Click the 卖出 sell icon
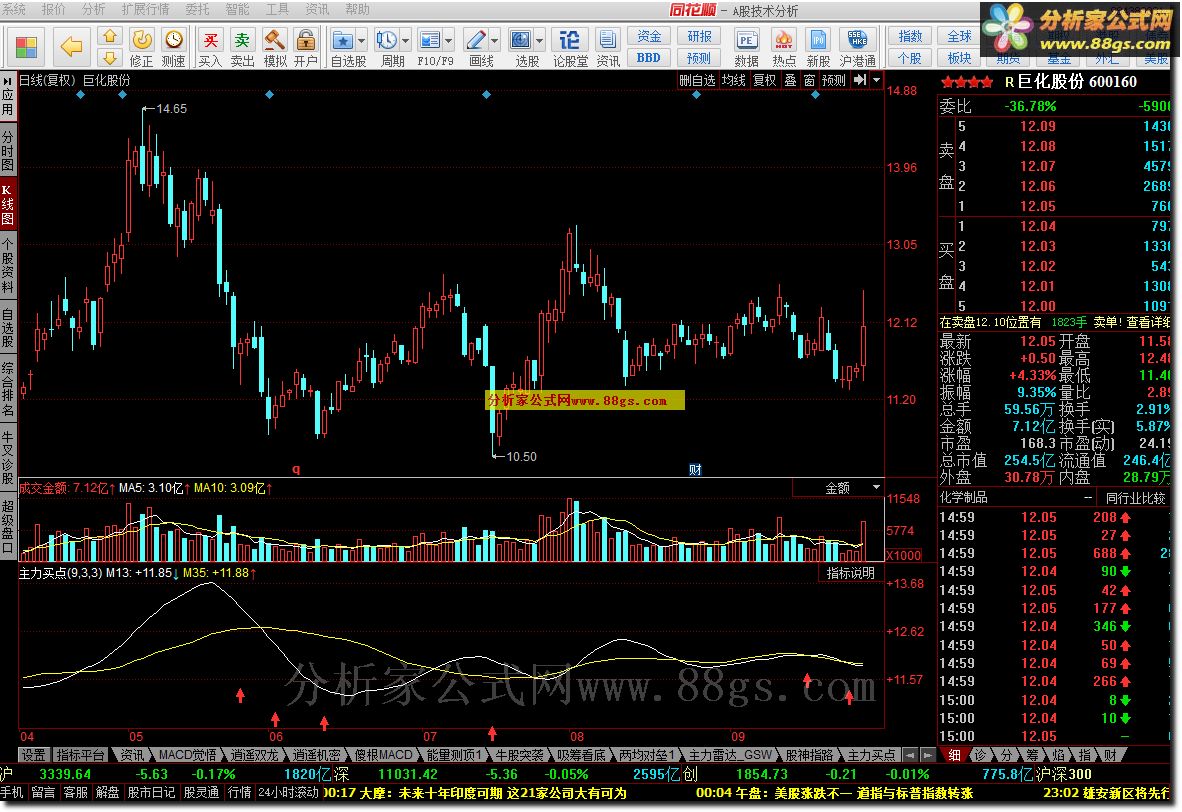 coord(242,47)
